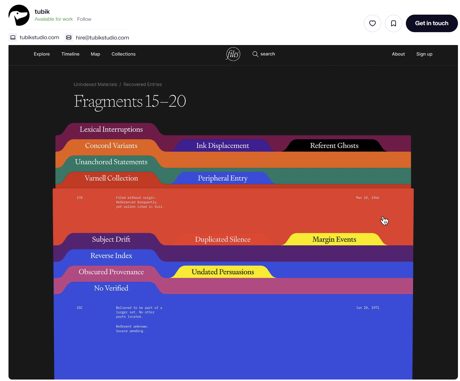Select the Undated Persuasions tab
This screenshot has height=381, width=460.
pyautogui.click(x=222, y=272)
